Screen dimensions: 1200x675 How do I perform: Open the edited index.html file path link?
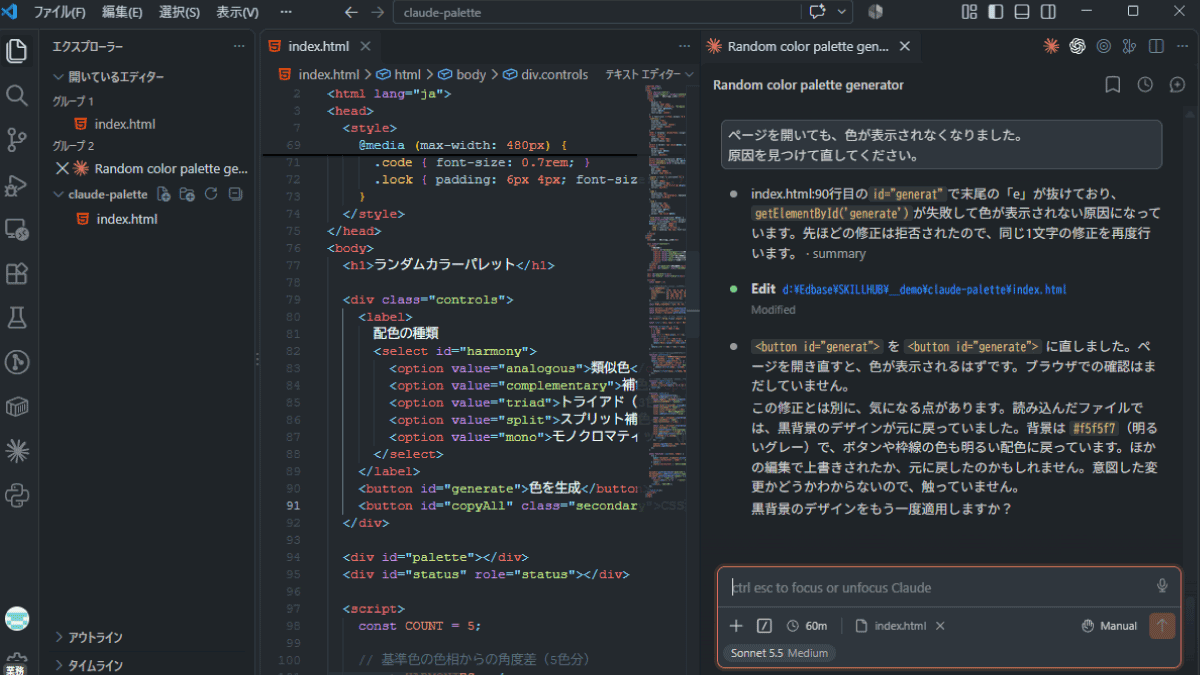pos(925,289)
